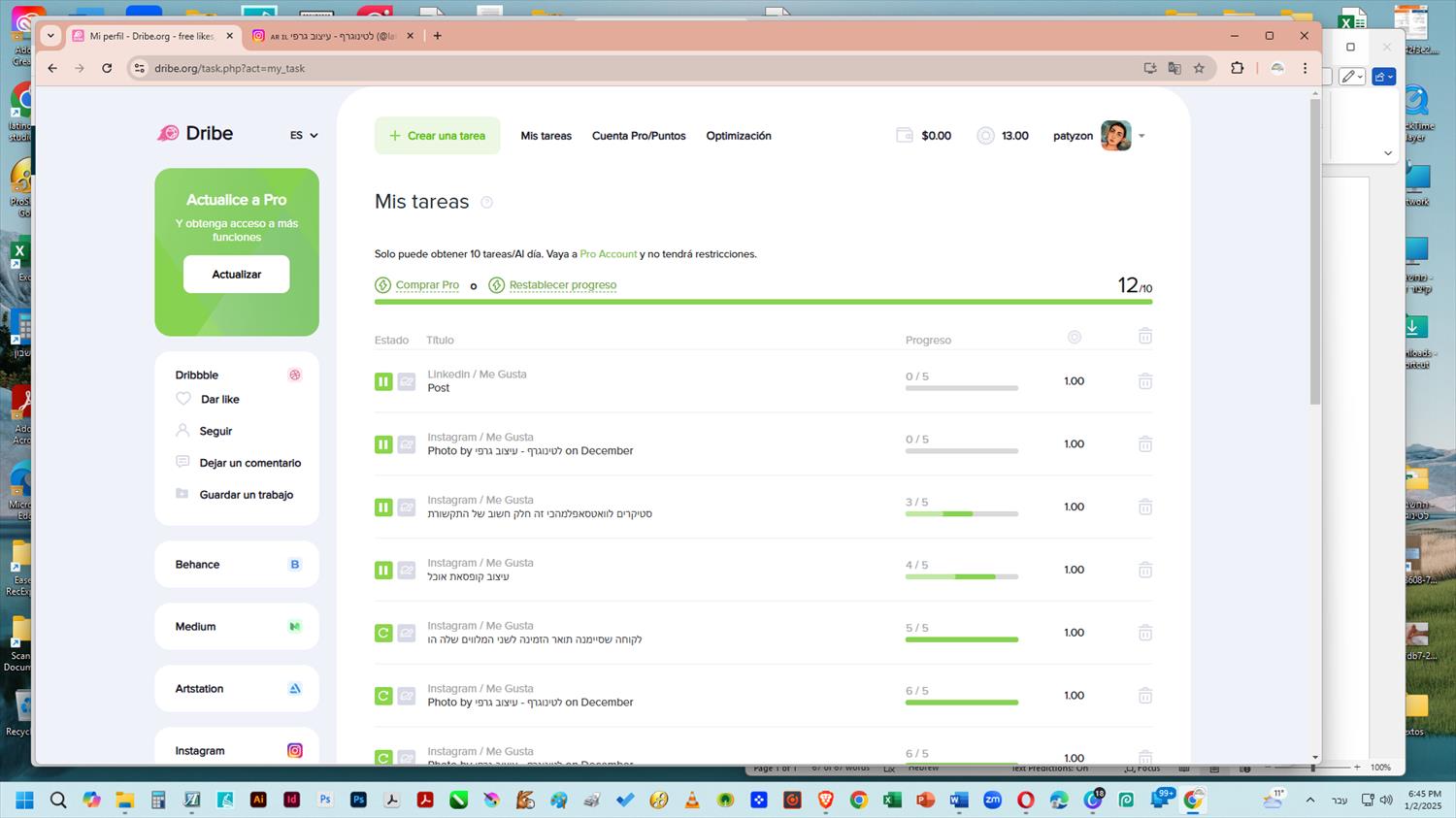Click the Restablecer progreso link
The width and height of the screenshot is (1456, 818).
(563, 285)
